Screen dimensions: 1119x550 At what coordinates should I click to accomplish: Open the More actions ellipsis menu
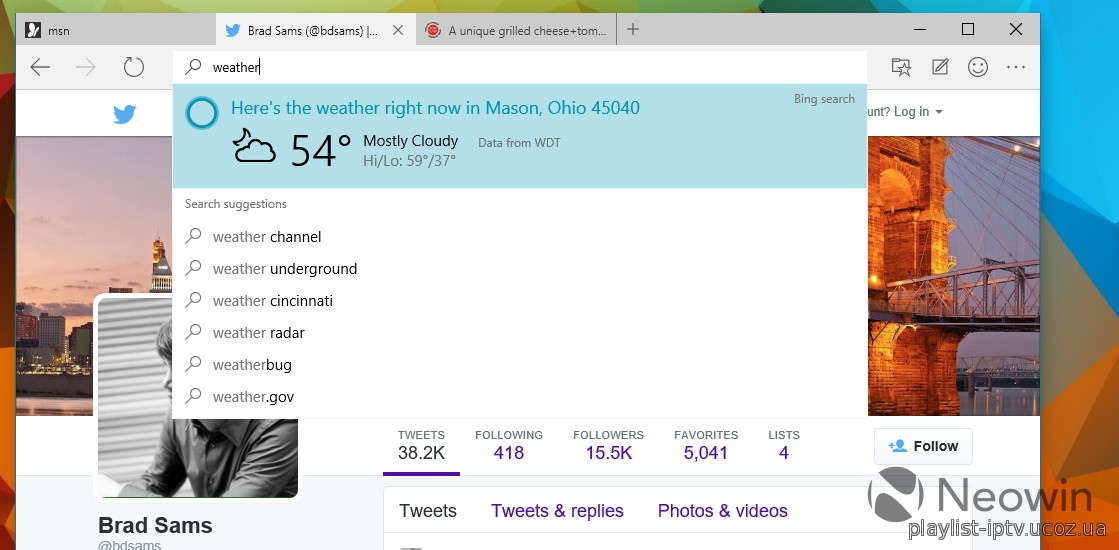coord(1016,67)
